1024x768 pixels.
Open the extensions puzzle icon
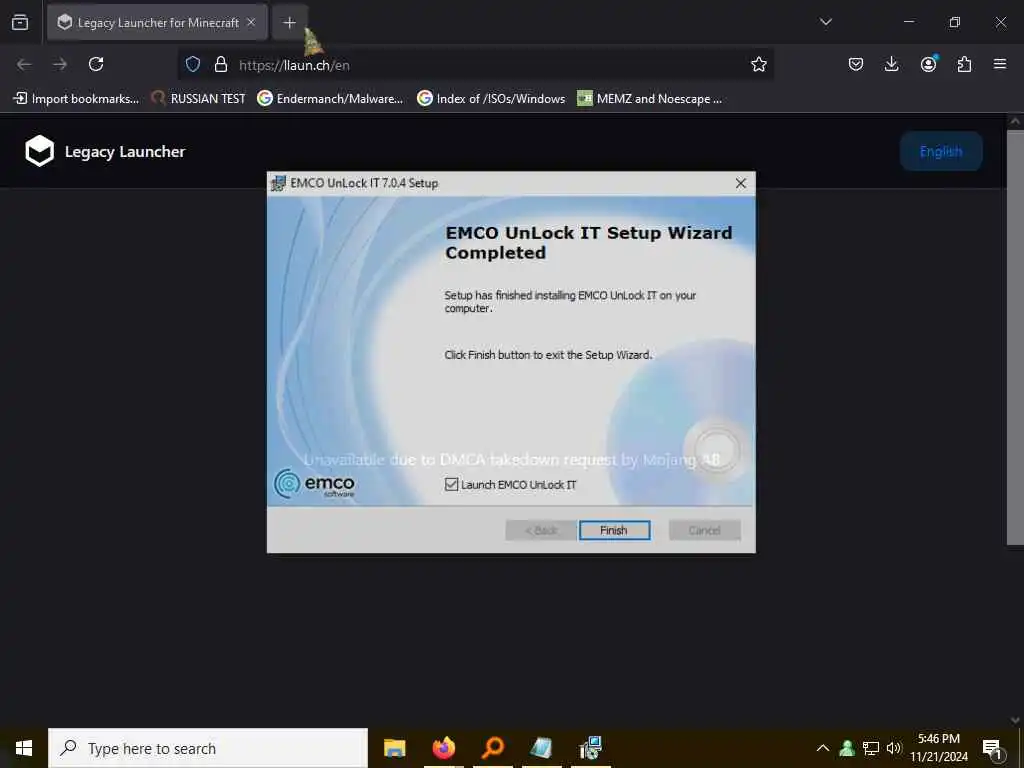tap(964, 64)
